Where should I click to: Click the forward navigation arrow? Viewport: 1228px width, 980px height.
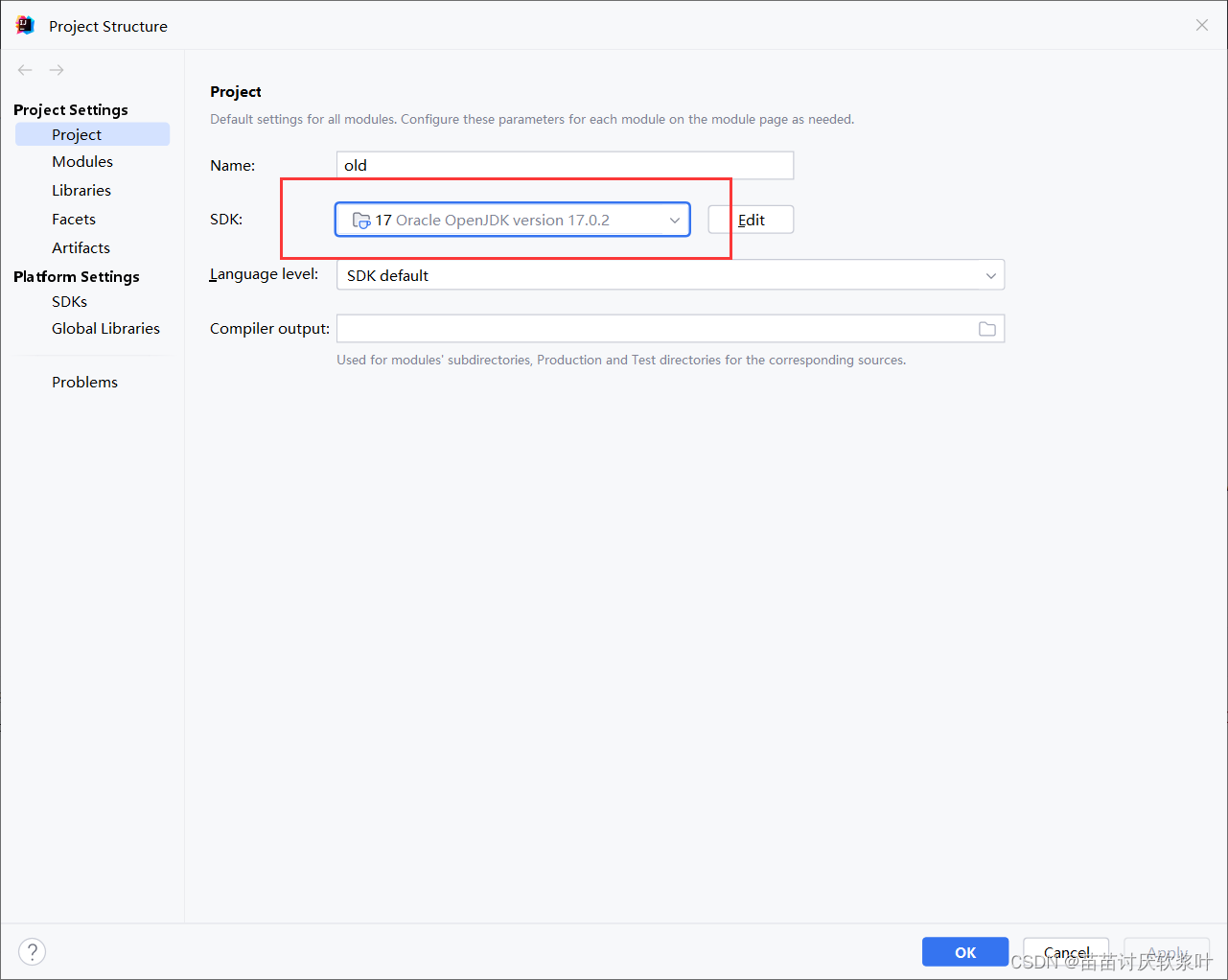(56, 69)
